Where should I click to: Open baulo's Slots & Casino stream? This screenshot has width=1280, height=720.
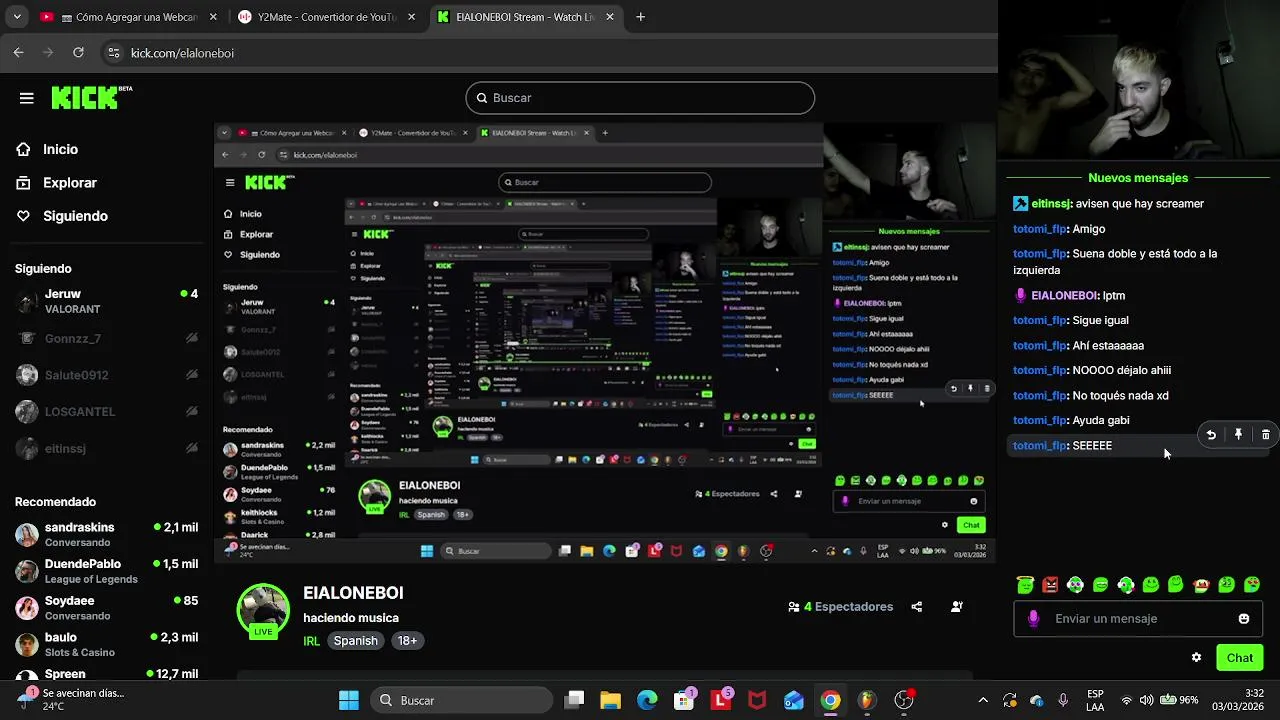106,644
